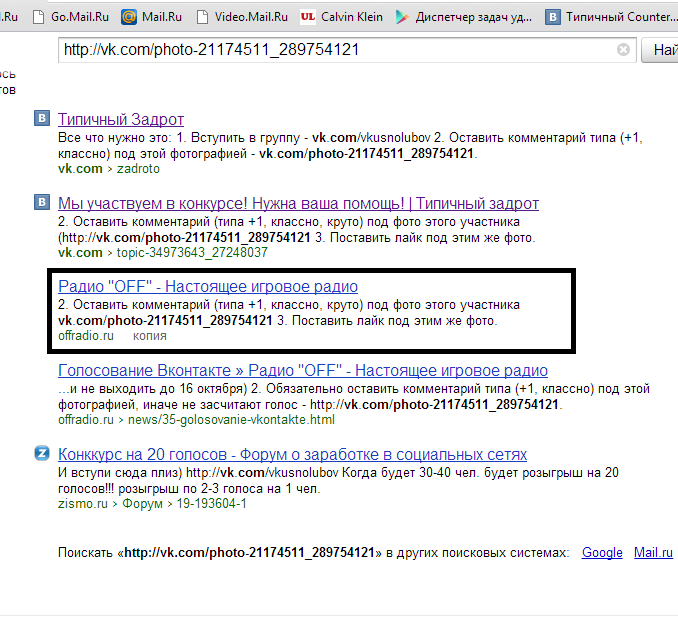Click the Найти search button

tap(660, 50)
